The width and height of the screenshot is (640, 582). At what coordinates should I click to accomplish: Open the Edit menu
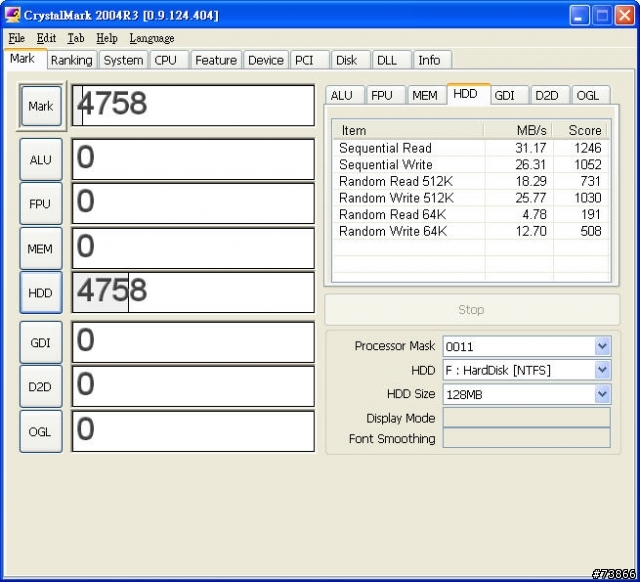pyautogui.click(x=46, y=38)
